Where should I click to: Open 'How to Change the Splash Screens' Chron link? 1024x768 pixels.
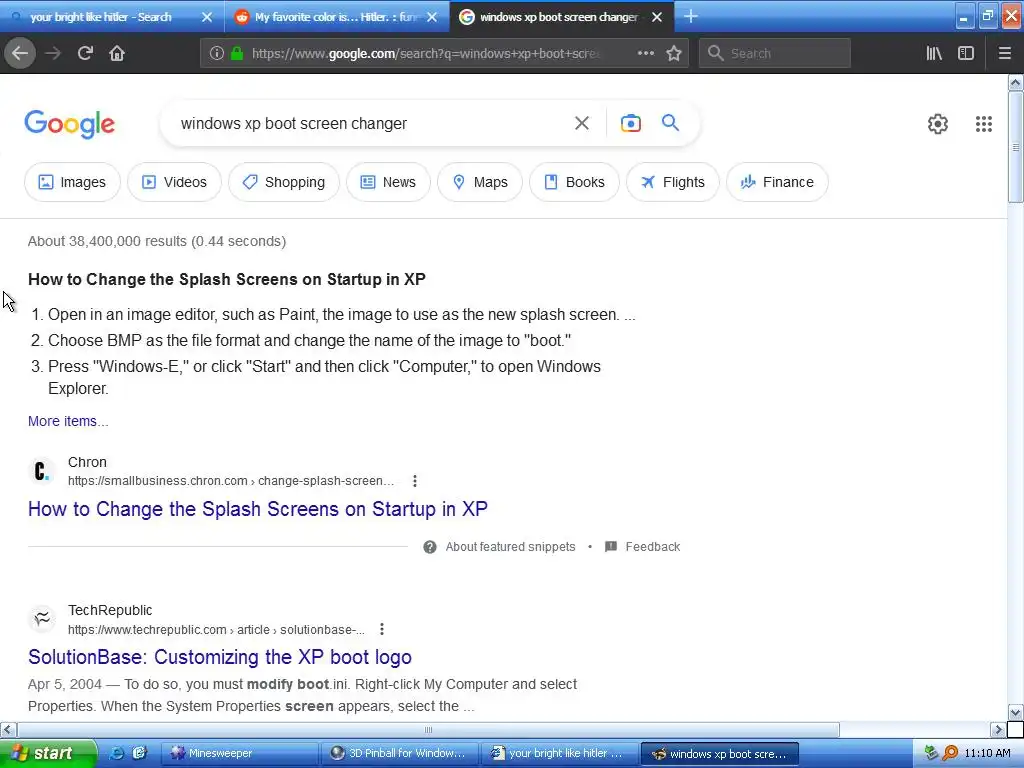[x=258, y=509]
